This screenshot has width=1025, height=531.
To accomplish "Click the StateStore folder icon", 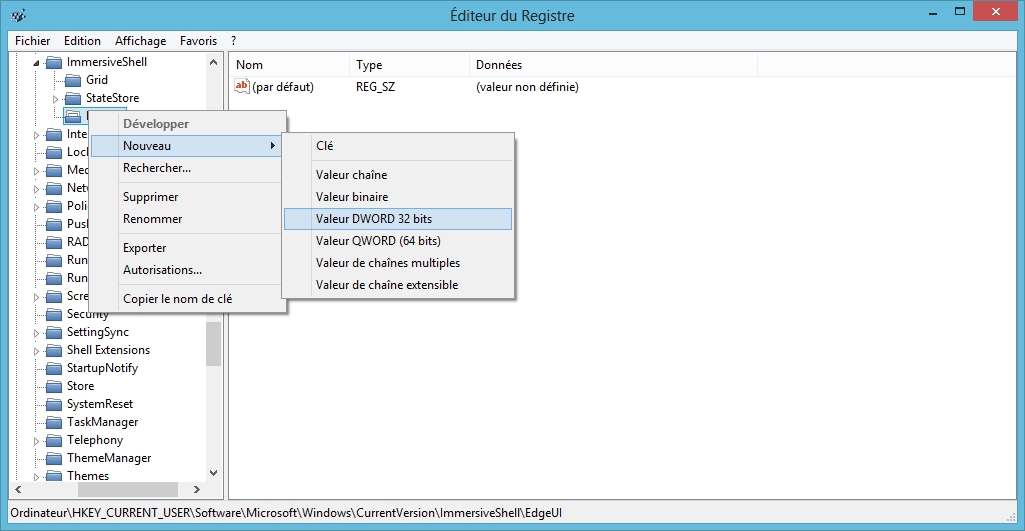I will tap(73, 98).
